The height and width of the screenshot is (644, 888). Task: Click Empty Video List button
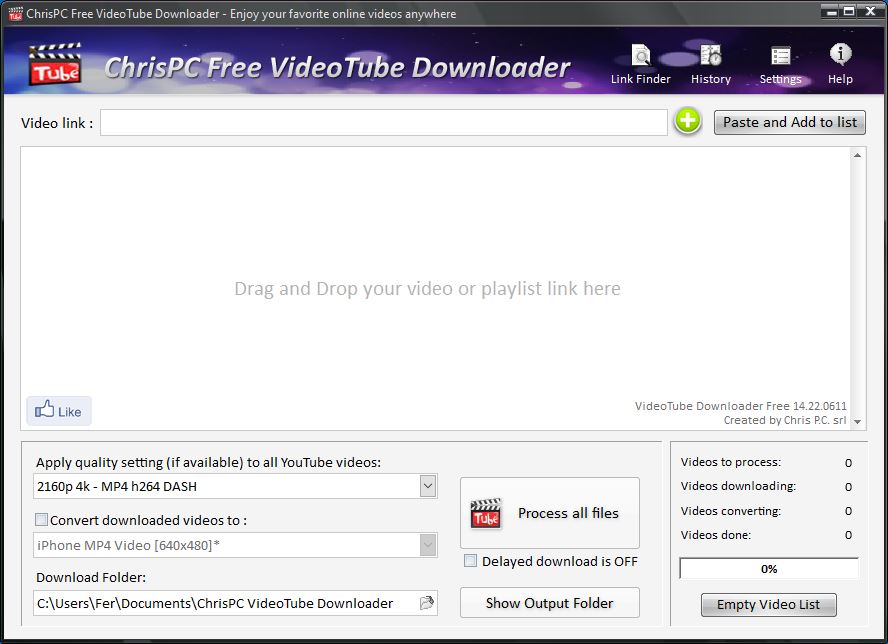point(768,604)
